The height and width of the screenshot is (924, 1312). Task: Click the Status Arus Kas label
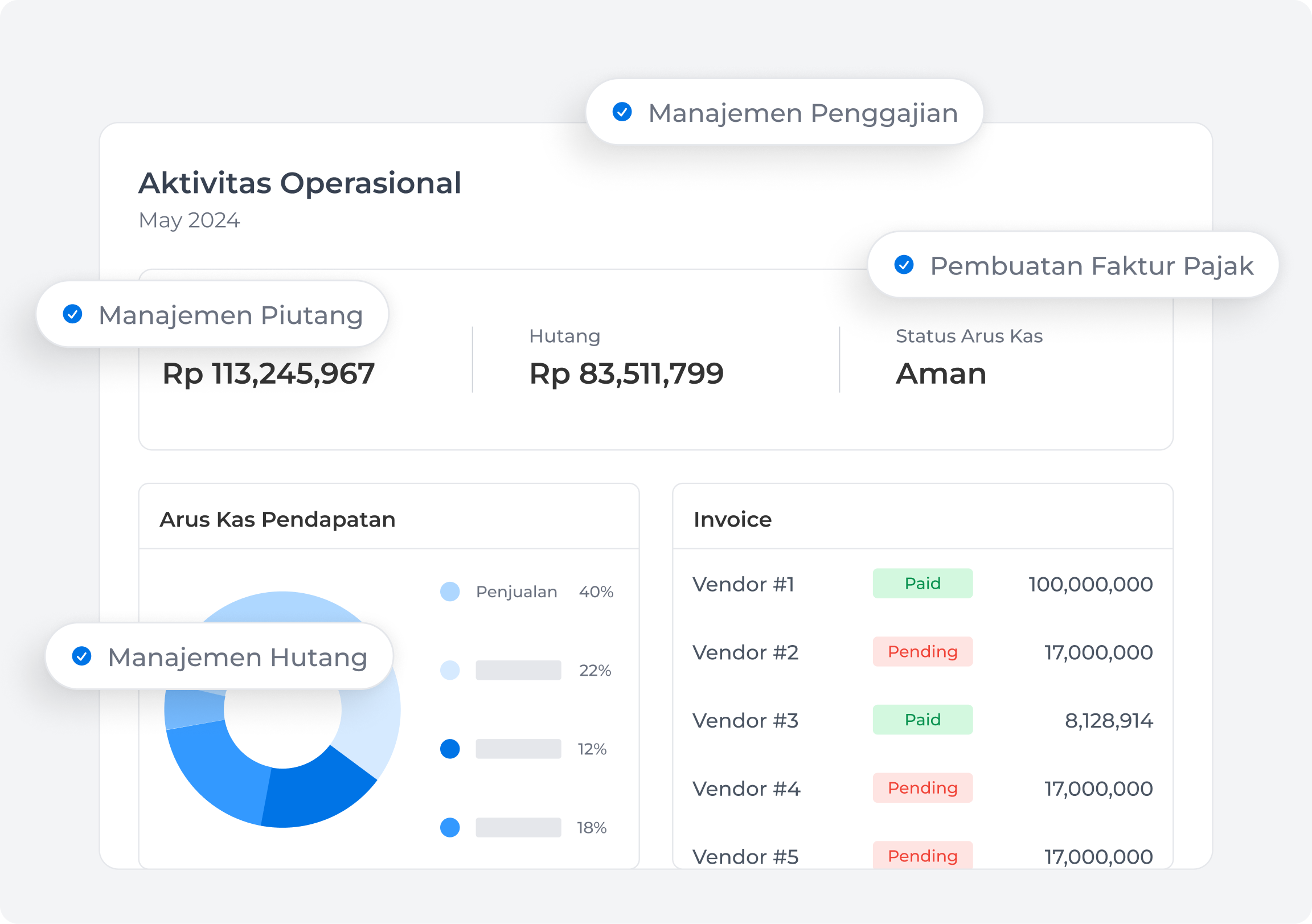click(x=969, y=336)
